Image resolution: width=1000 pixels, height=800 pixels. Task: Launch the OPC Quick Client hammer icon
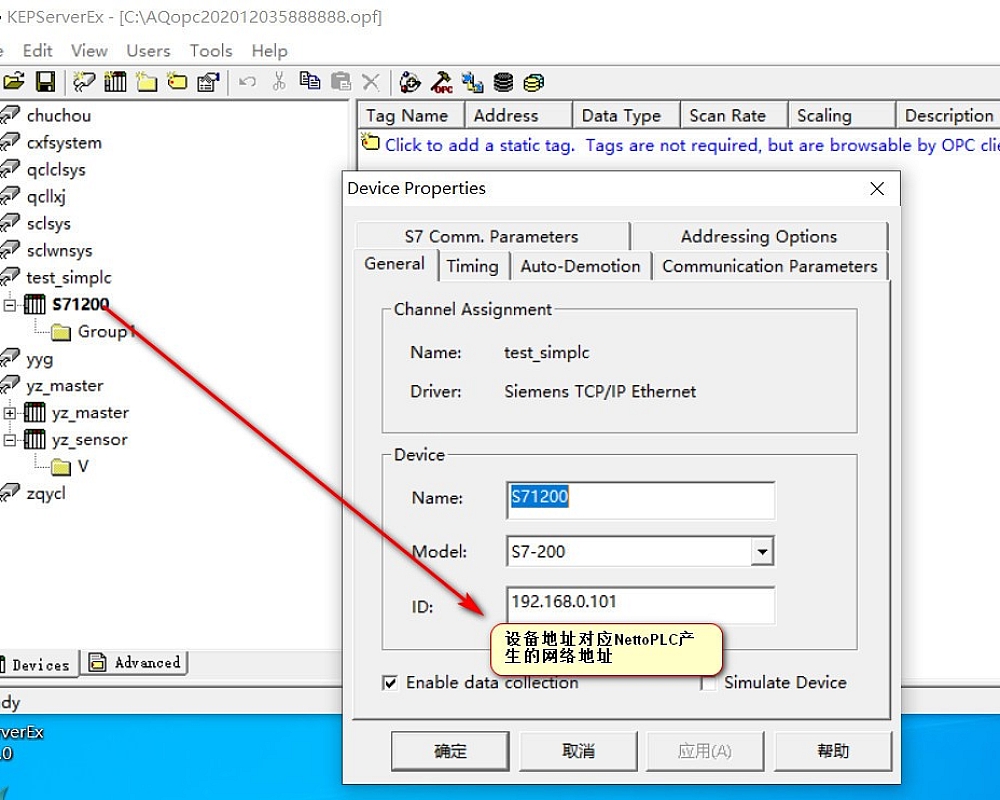(443, 82)
